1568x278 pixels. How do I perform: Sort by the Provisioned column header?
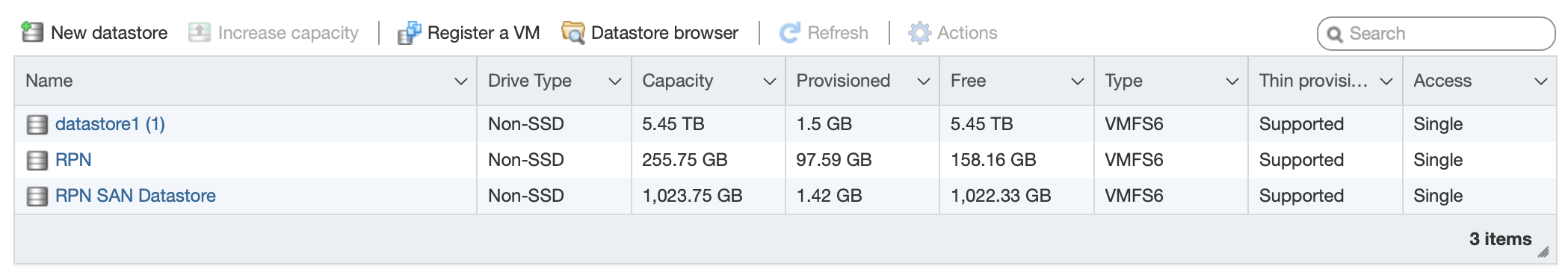[843, 81]
